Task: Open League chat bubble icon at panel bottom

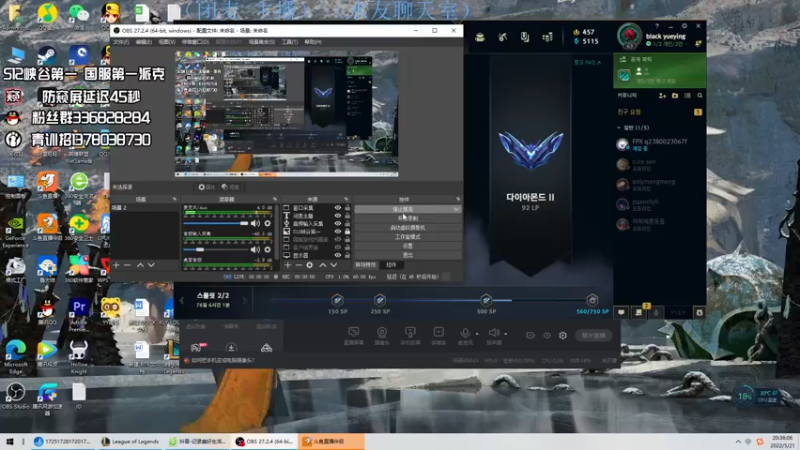Action: point(621,312)
